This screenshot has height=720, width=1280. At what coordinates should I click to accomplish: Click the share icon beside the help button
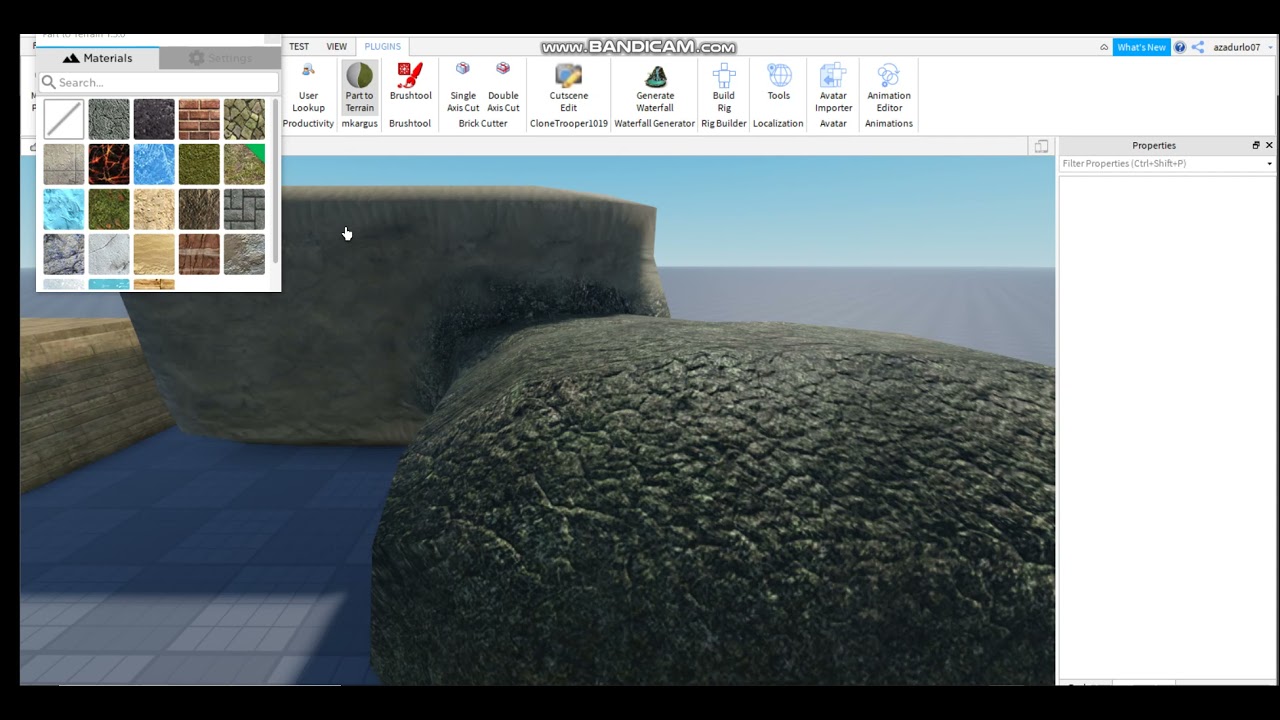coord(1198,47)
